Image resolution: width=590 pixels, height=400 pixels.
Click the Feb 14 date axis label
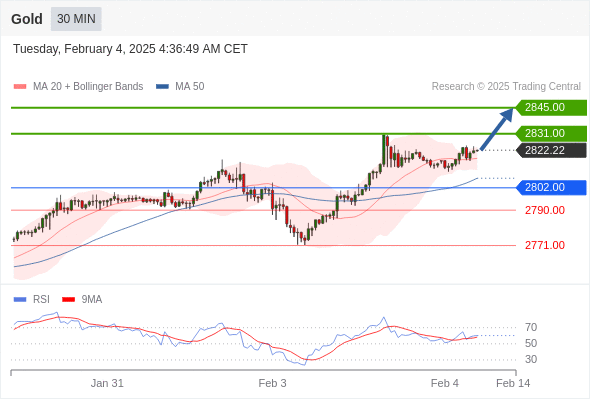tap(513, 383)
